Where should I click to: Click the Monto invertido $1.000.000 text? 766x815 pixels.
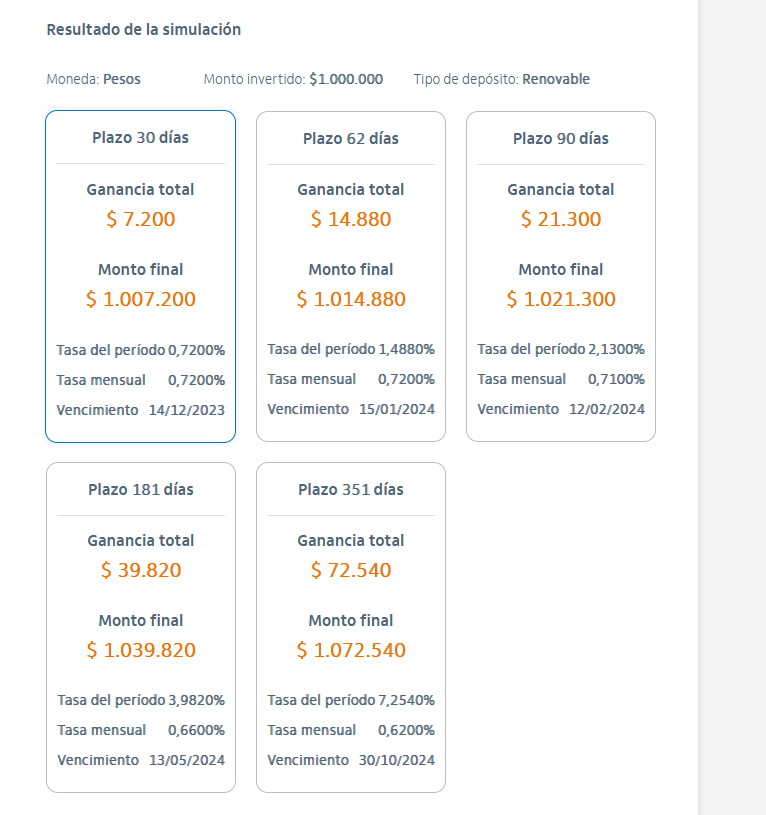293,79
